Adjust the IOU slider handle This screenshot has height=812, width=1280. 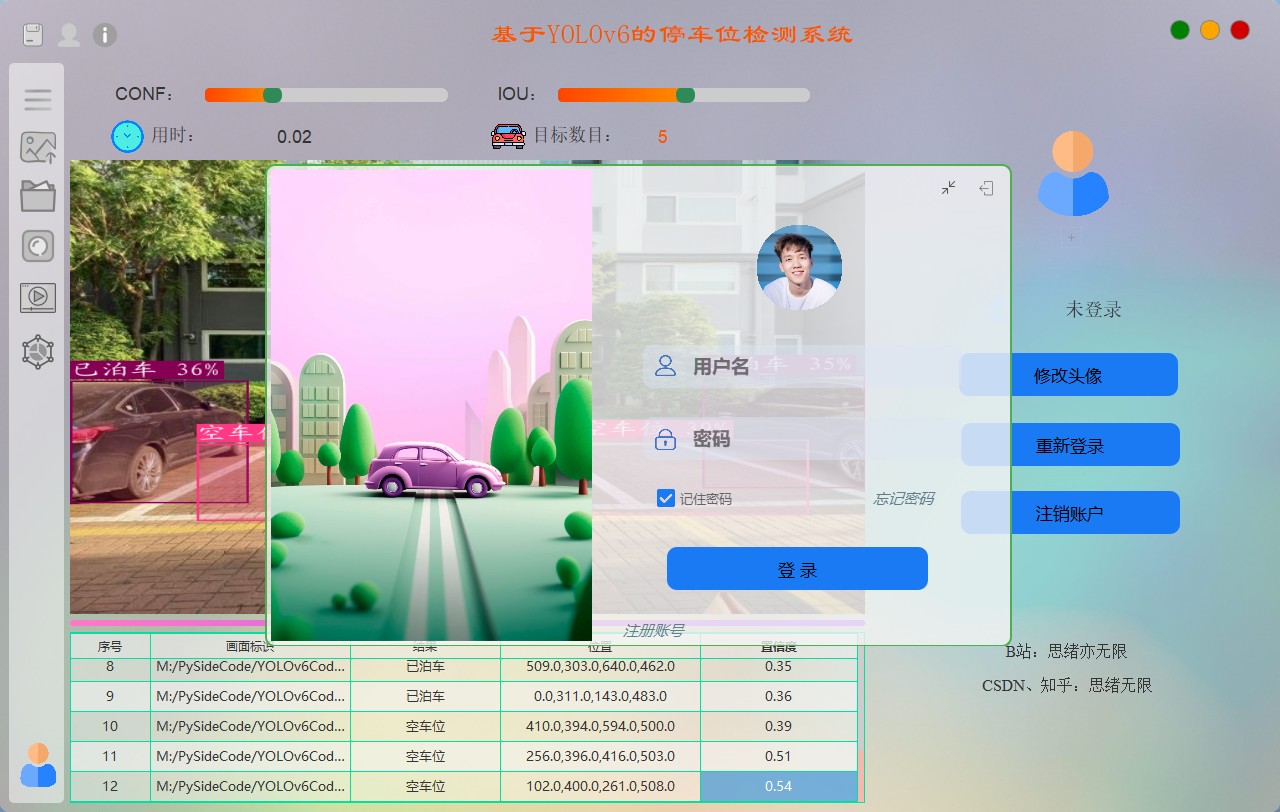[685, 95]
